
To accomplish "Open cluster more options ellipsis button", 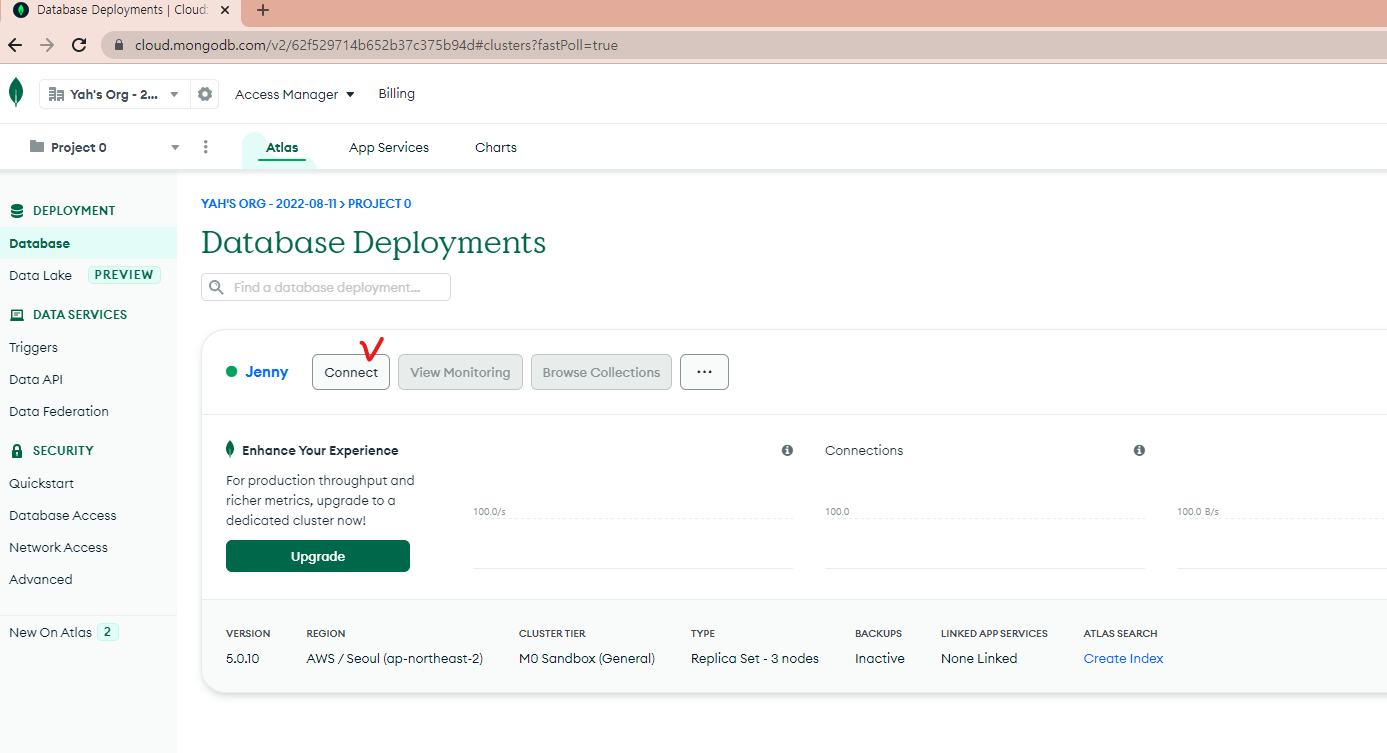I will 704,372.
